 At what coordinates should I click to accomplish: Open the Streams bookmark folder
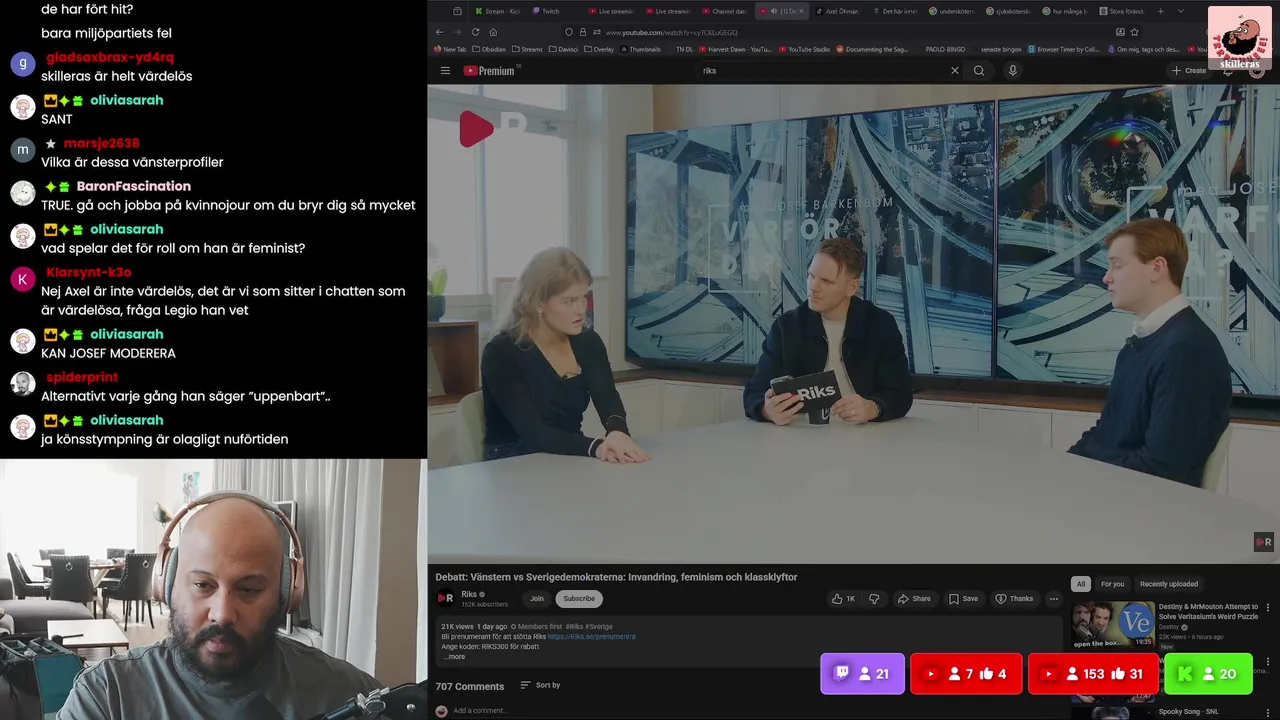click(x=527, y=49)
